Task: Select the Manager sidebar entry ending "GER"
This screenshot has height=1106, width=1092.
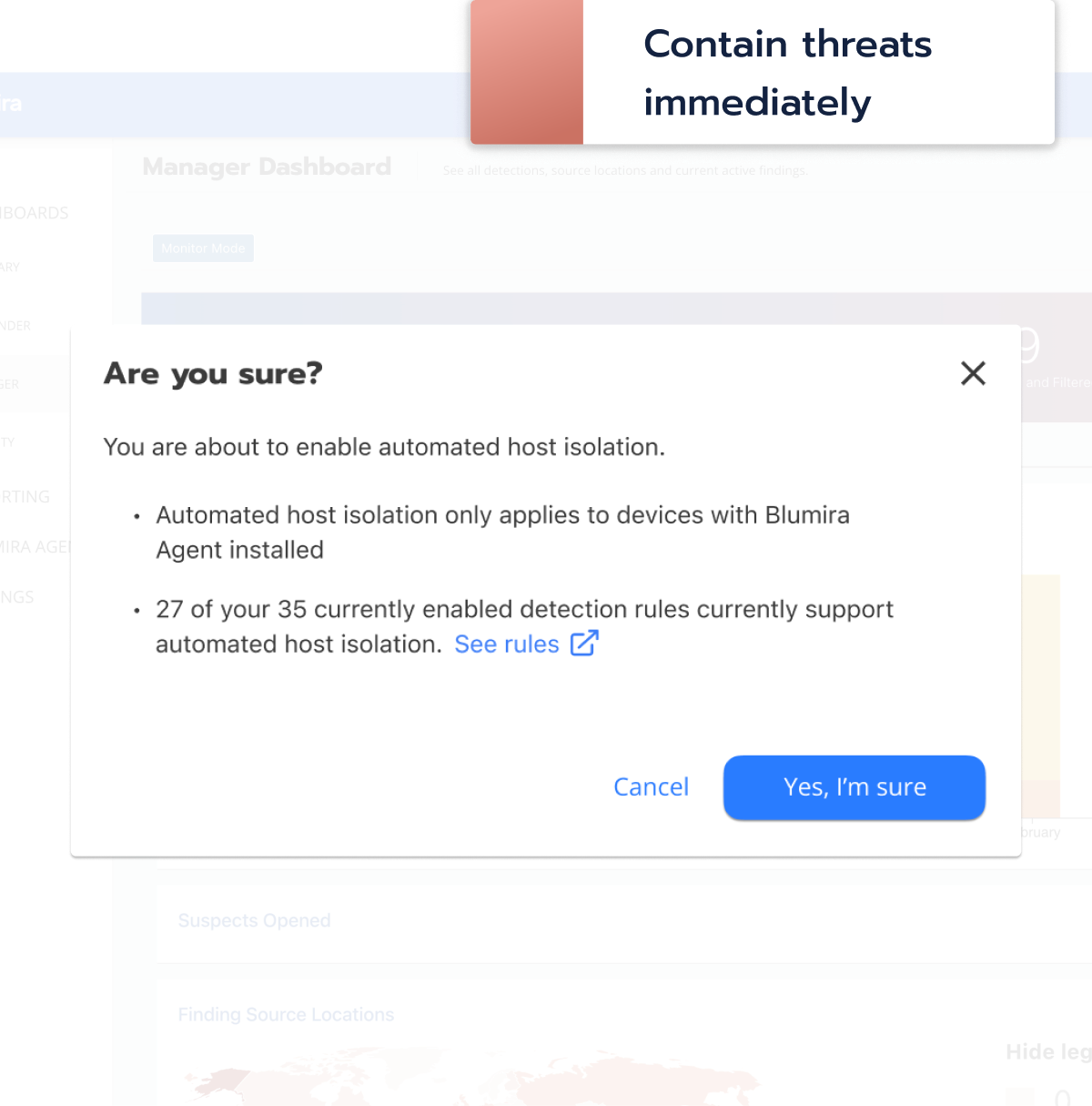Action: [x=10, y=384]
